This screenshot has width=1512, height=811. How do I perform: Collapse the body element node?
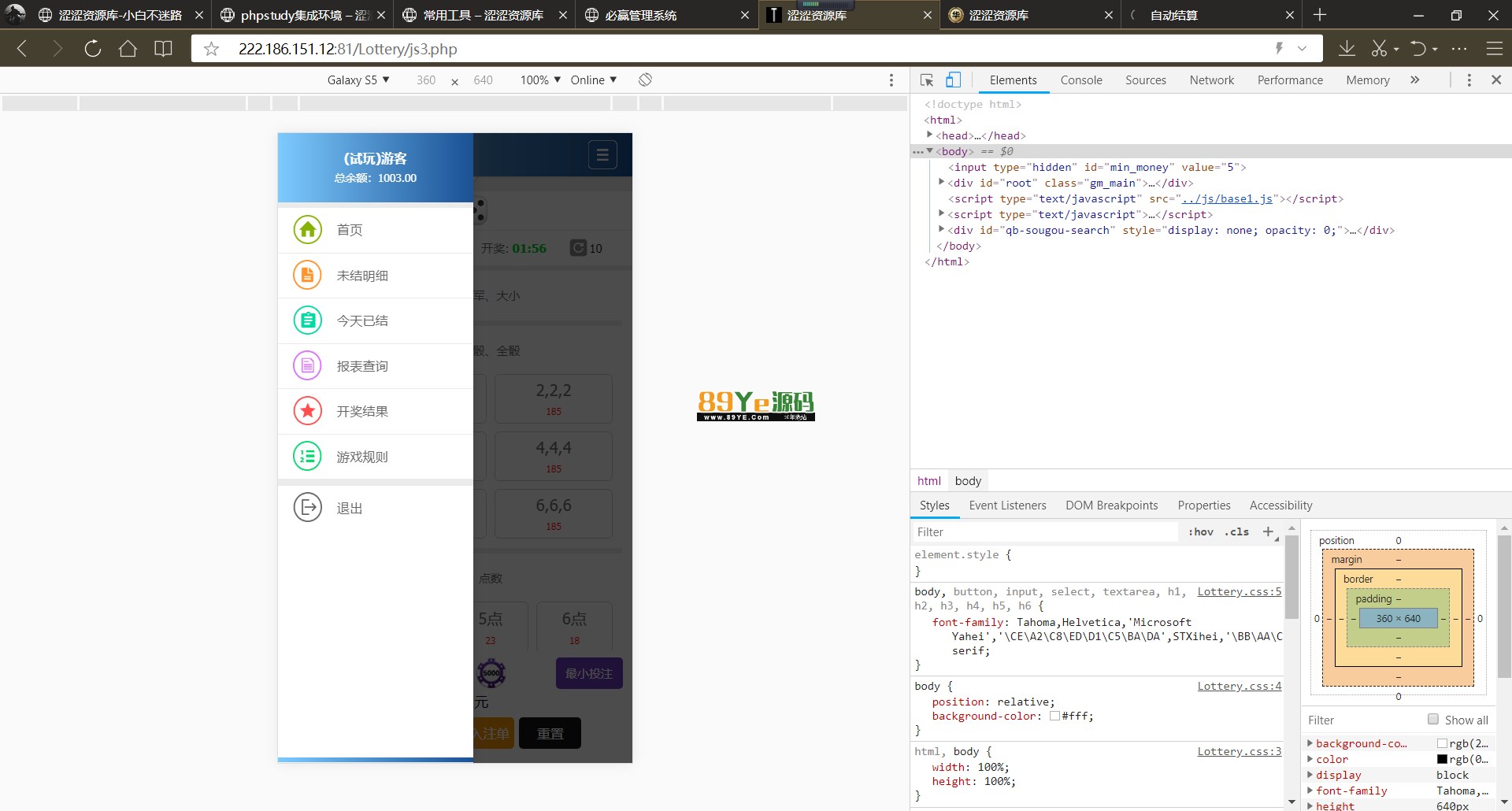pyautogui.click(x=930, y=150)
